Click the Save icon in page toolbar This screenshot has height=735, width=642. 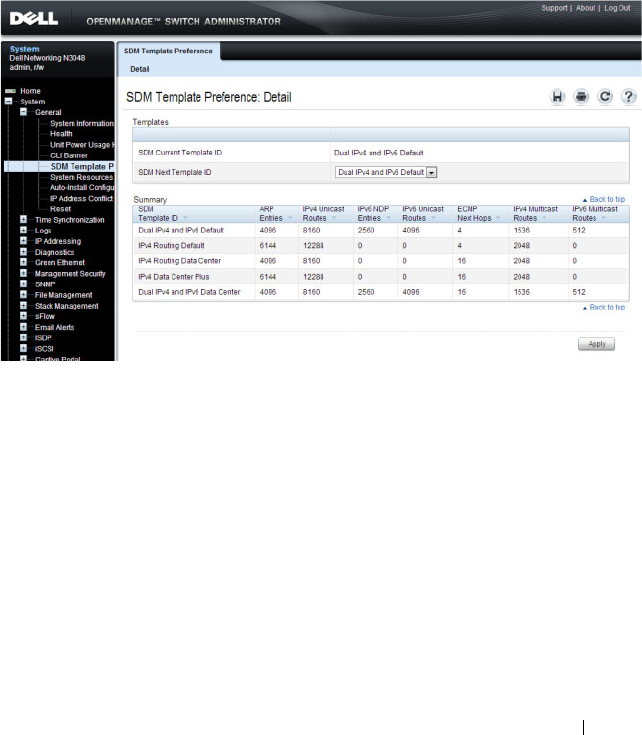pos(557,97)
